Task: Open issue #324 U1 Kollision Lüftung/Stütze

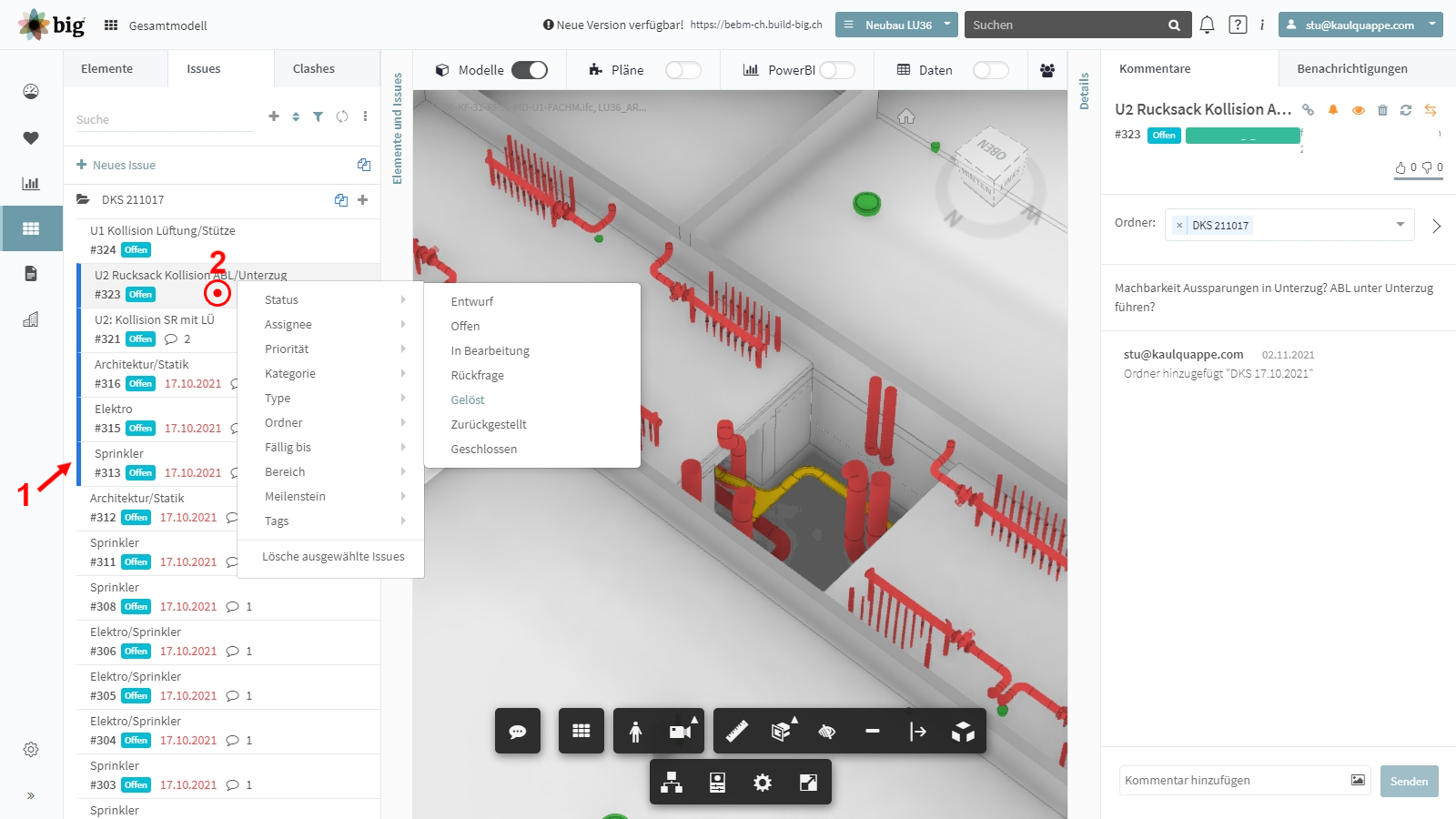Action: click(227, 240)
